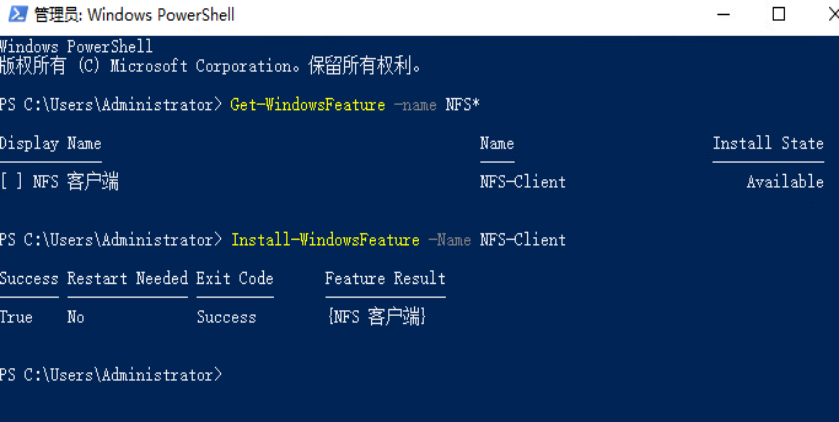Click the Success exit code value
839x422 pixels.
pos(226,317)
